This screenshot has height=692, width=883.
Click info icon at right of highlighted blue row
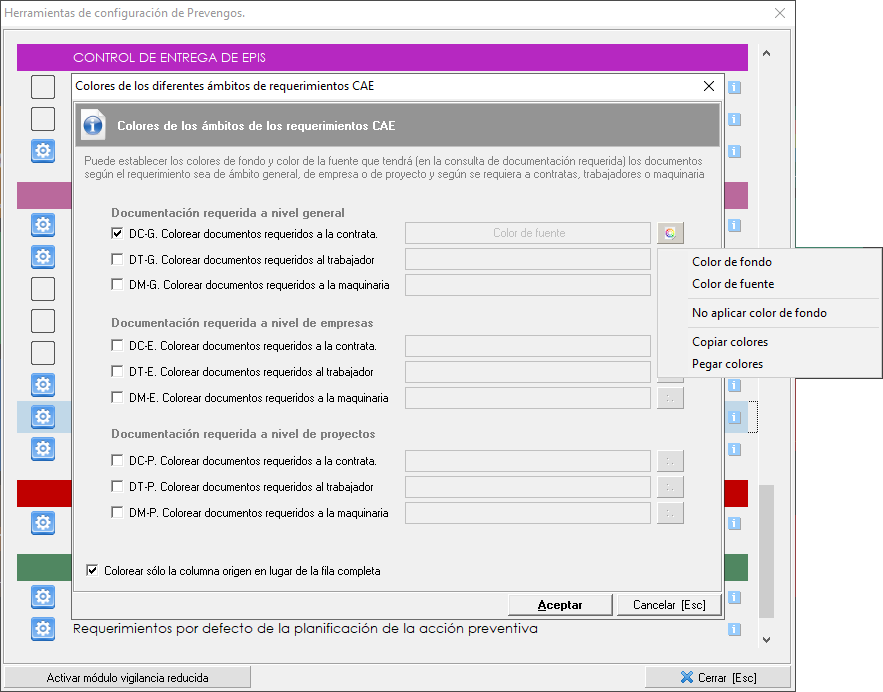click(x=734, y=417)
